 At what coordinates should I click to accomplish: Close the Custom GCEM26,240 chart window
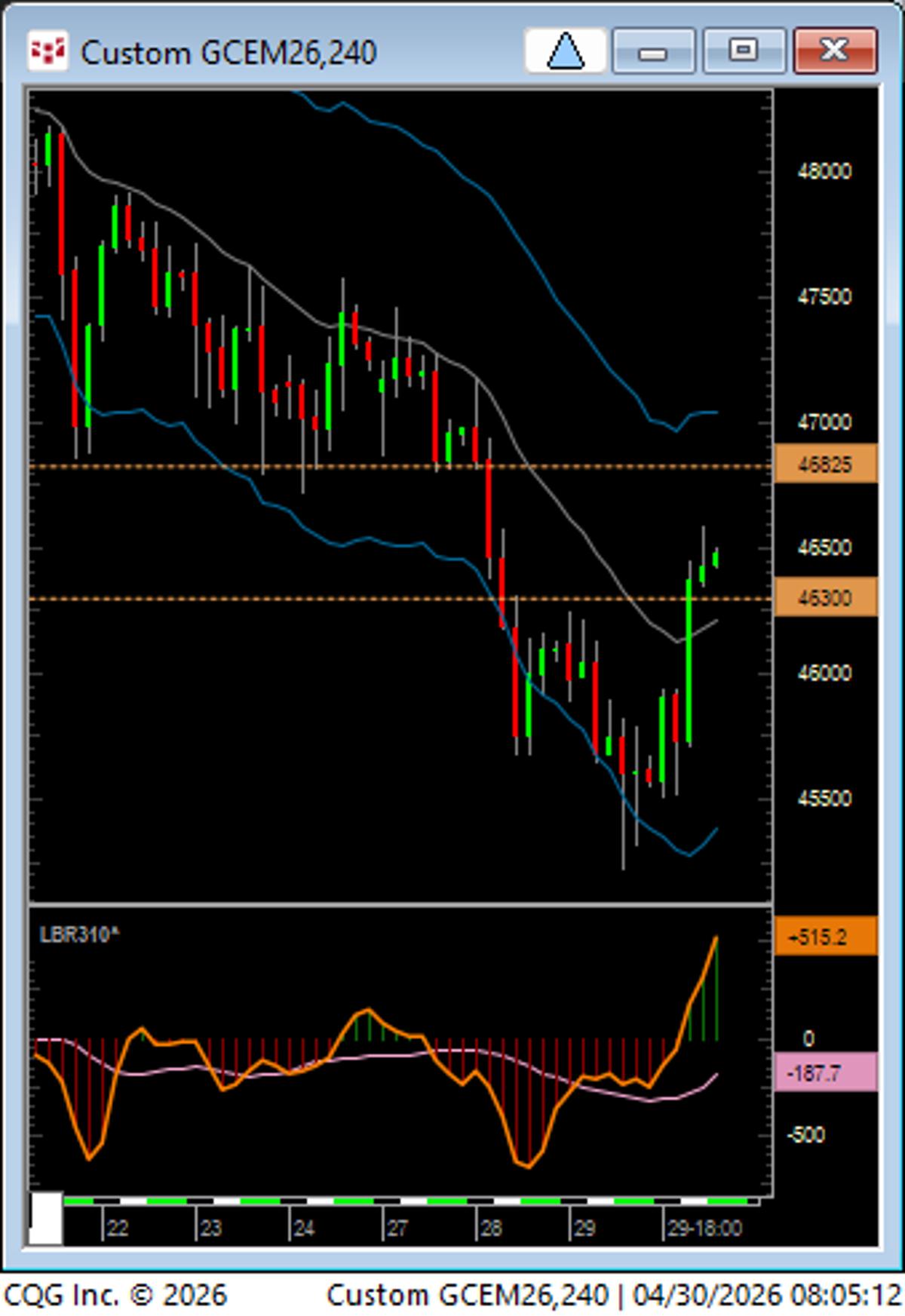pyautogui.click(x=835, y=51)
